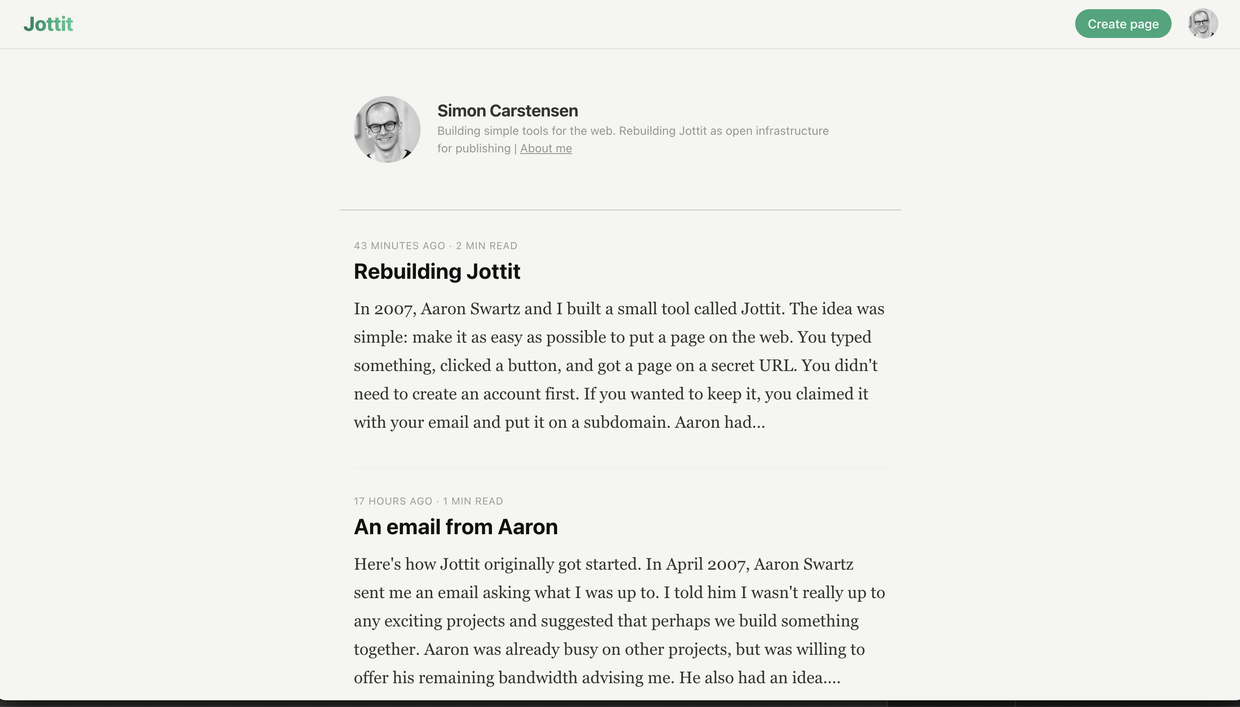Click the bio text about building simple tools
Screen dimensions: 1240x707
click(x=632, y=131)
